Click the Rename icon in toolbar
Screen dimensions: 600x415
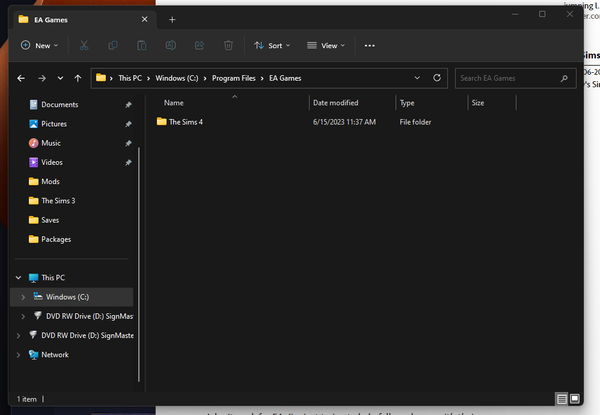(x=171, y=46)
